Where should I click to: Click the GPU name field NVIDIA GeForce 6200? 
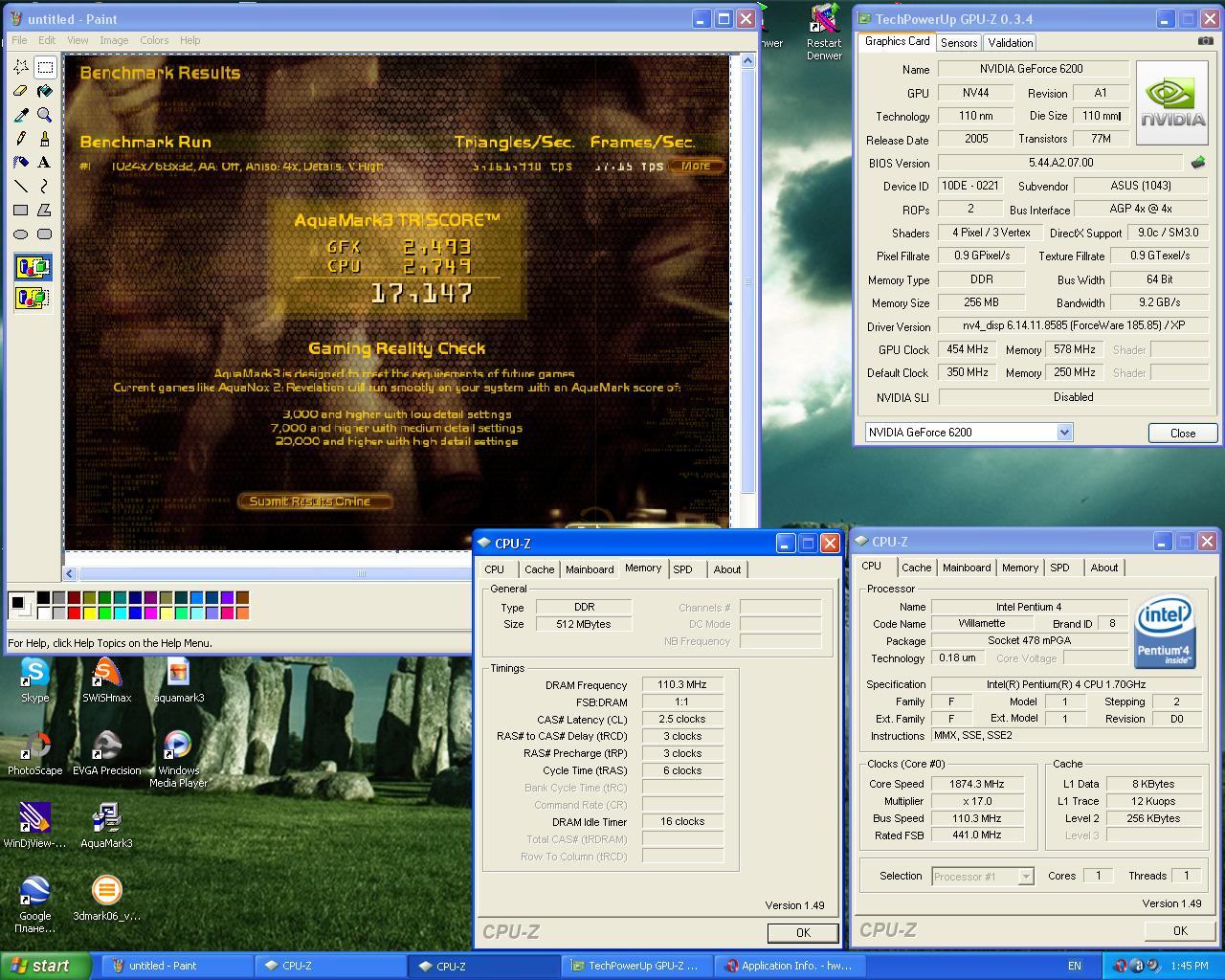pos(1032,69)
